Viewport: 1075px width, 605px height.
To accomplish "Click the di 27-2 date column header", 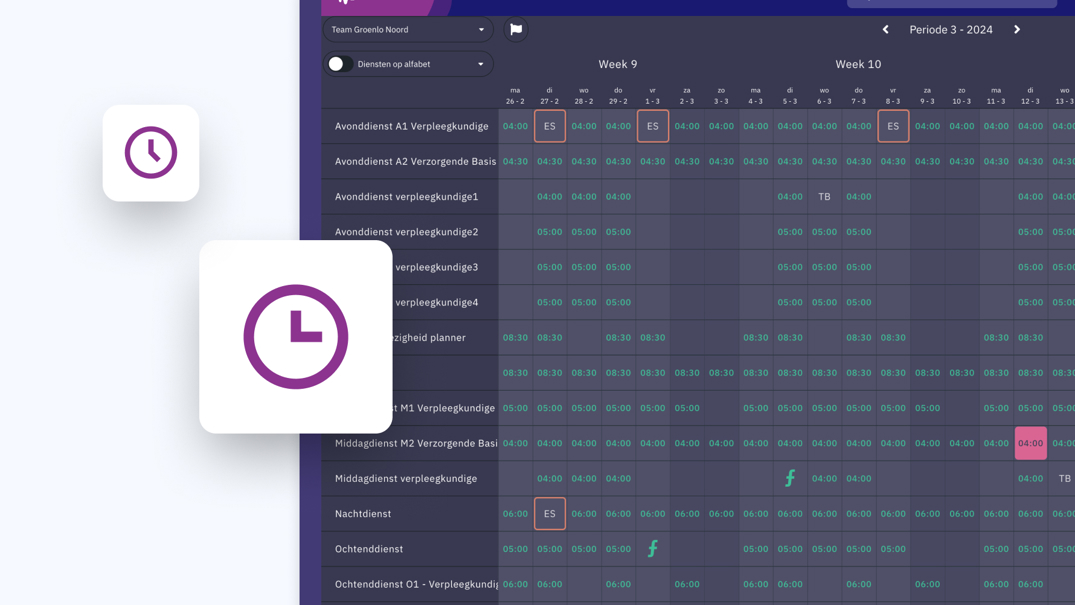I will (550, 96).
